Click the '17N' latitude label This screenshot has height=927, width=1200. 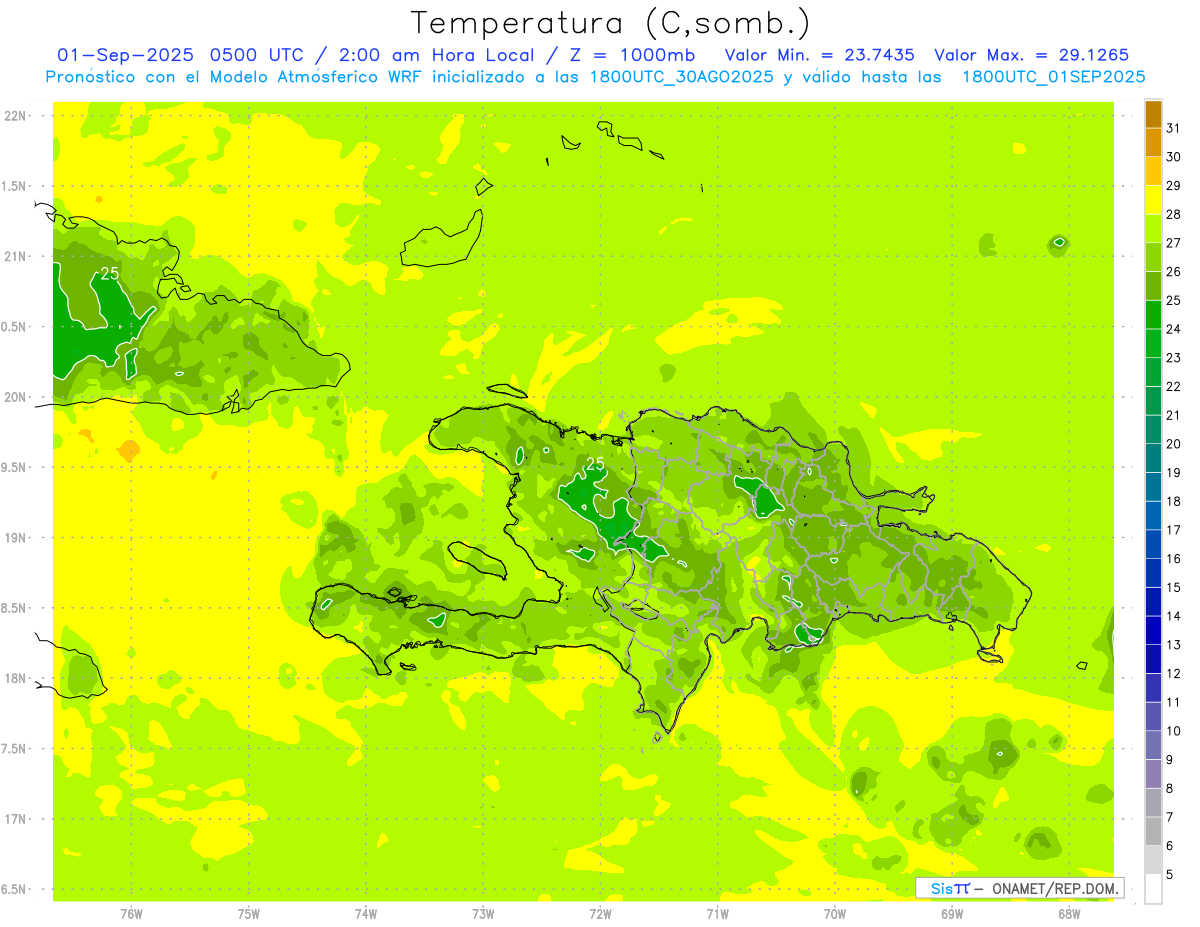(15, 819)
